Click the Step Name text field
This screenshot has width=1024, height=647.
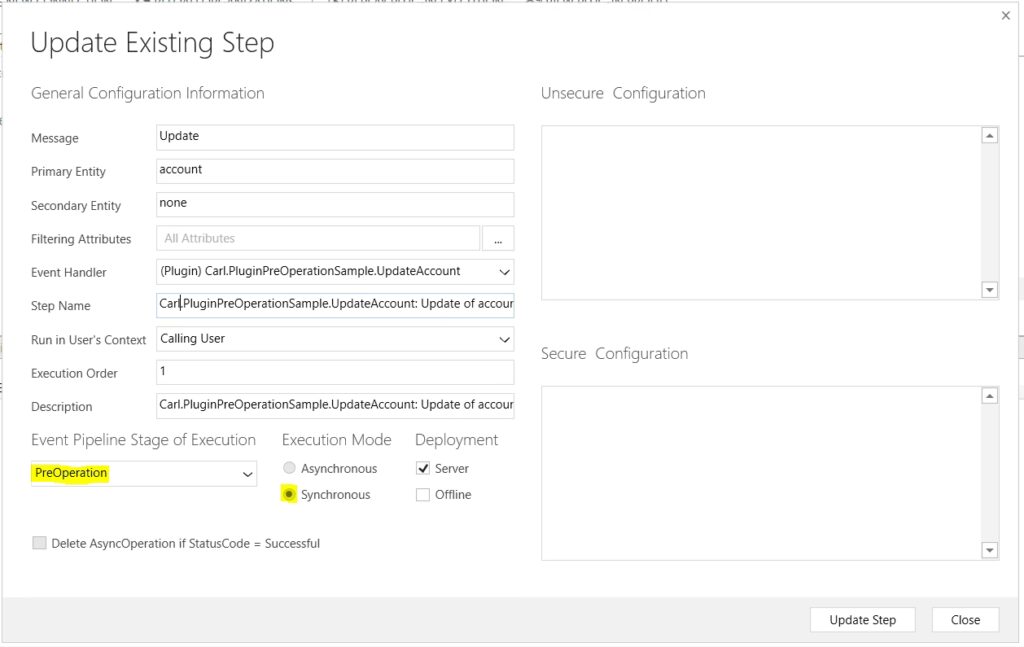click(335, 305)
